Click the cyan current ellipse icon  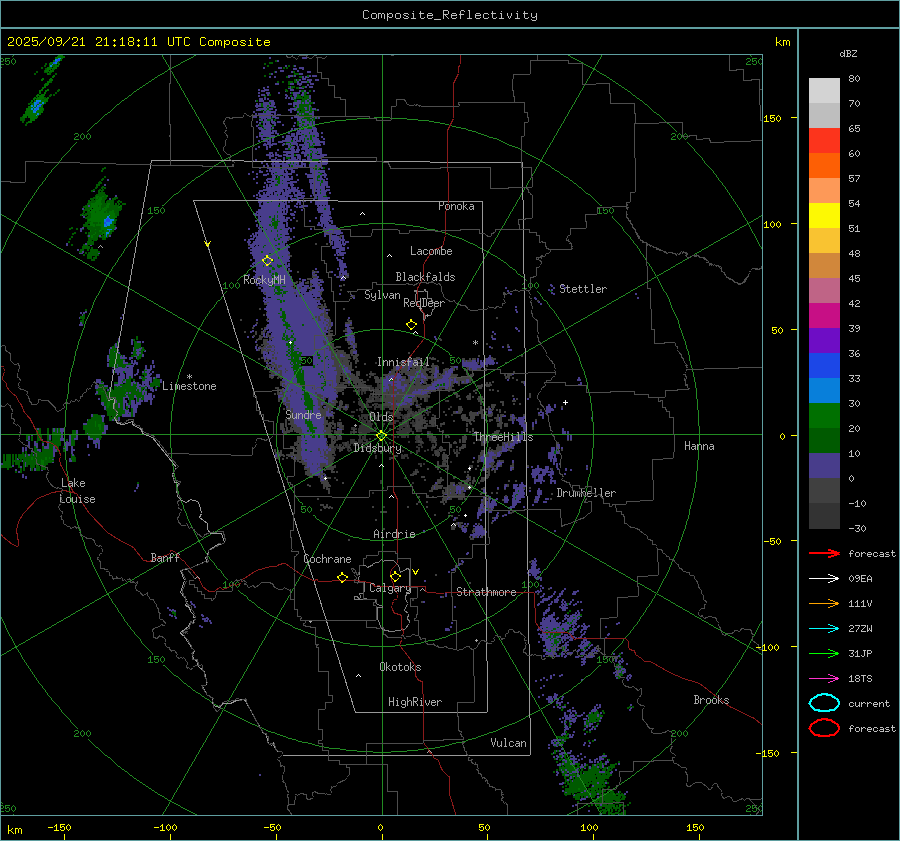coord(824,703)
